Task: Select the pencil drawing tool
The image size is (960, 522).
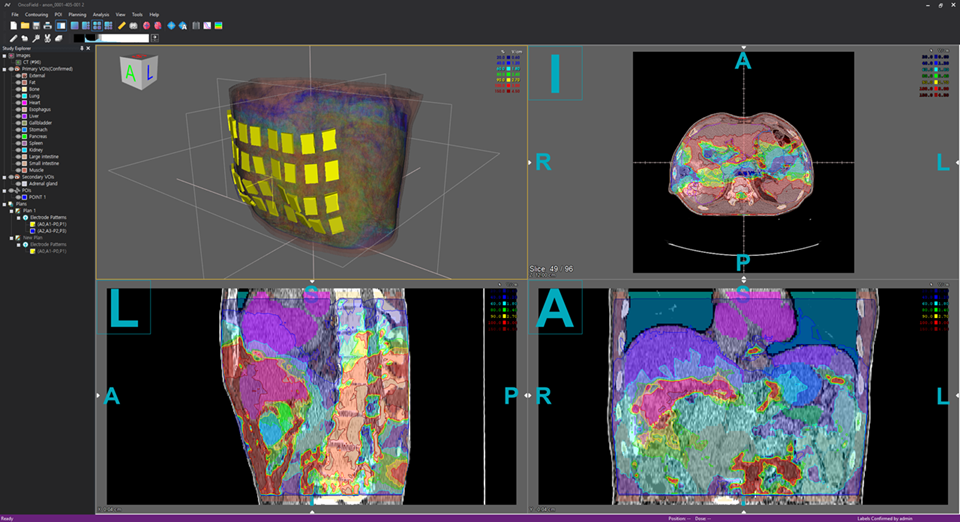Action: pos(13,38)
